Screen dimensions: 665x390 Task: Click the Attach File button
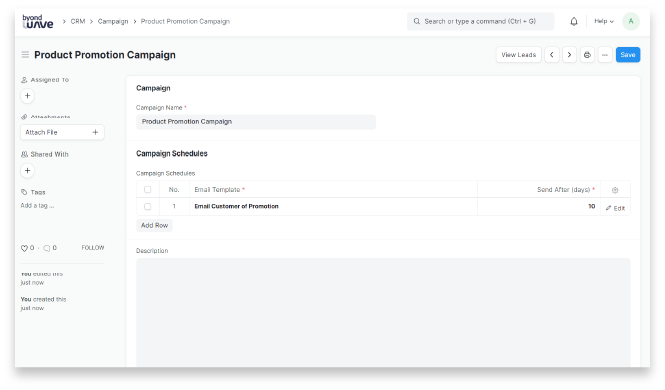[x=62, y=132]
